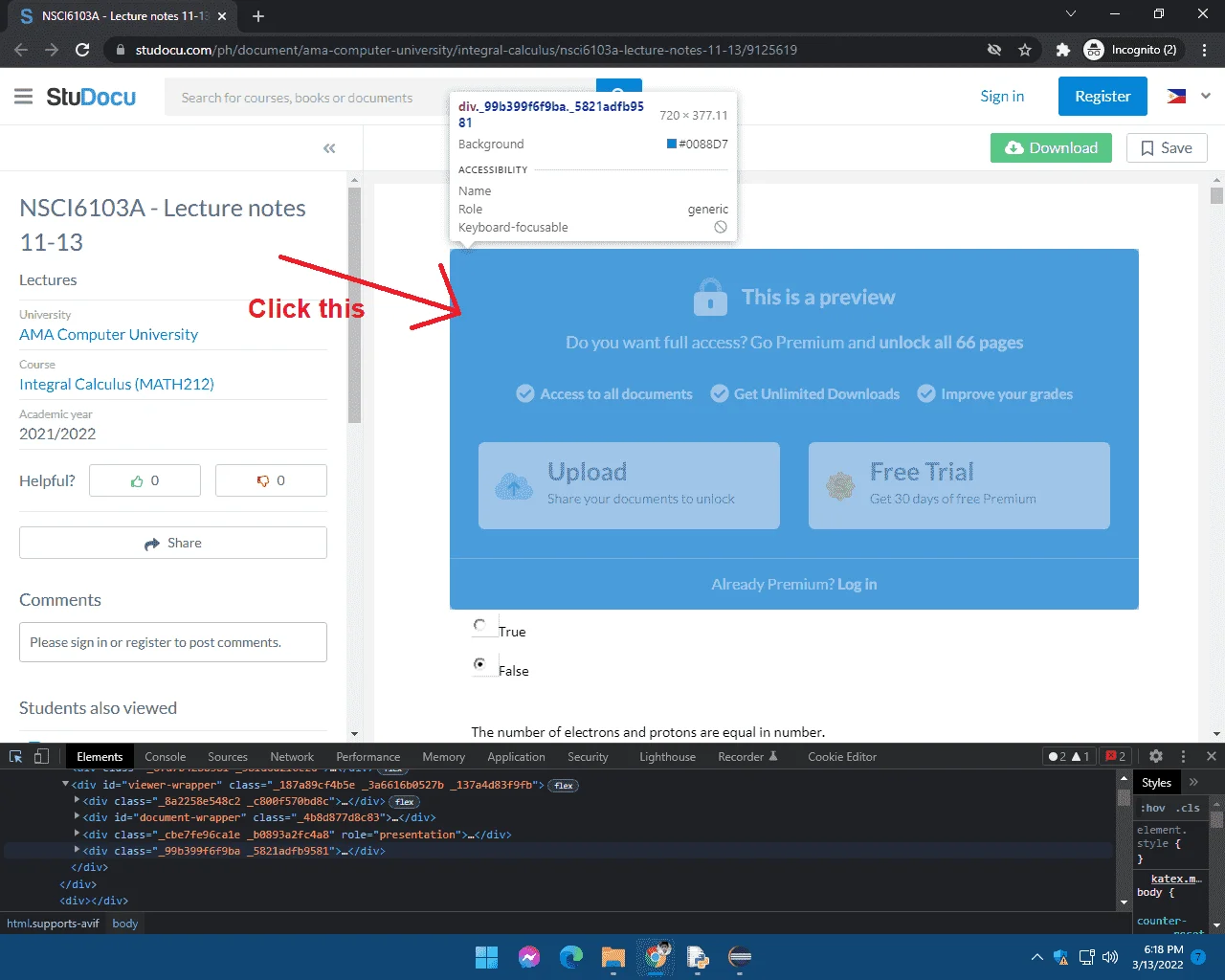Toggle the .cls class editor option

pos(1190,808)
